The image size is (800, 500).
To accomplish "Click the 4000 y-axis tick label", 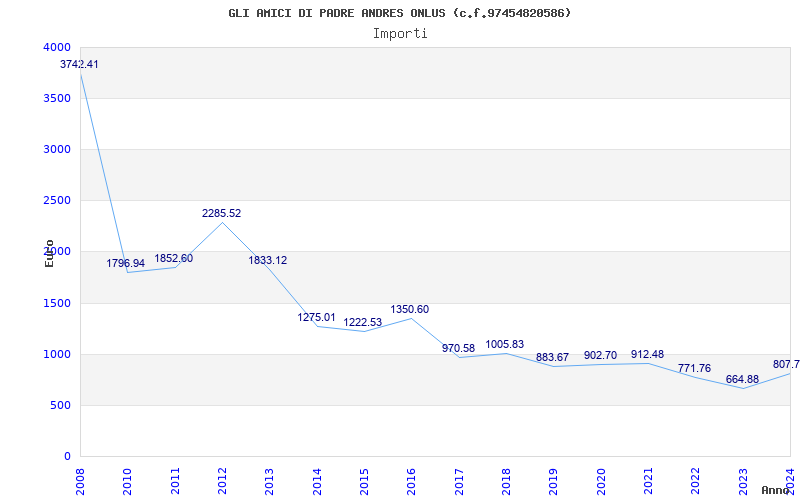I will point(57,47).
